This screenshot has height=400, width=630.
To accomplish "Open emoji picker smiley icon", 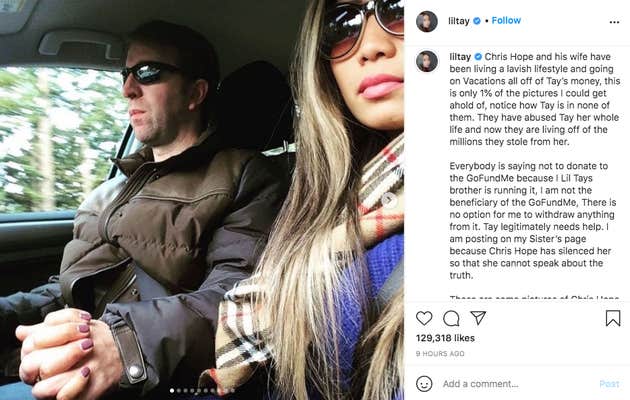I will [x=424, y=384].
